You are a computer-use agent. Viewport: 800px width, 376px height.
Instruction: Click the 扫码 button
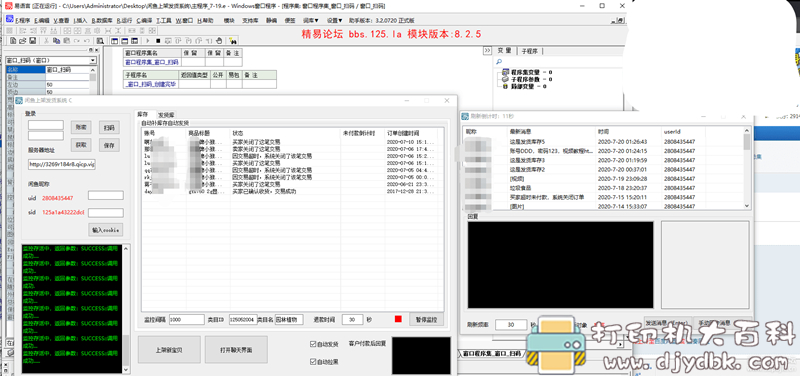tap(109, 127)
